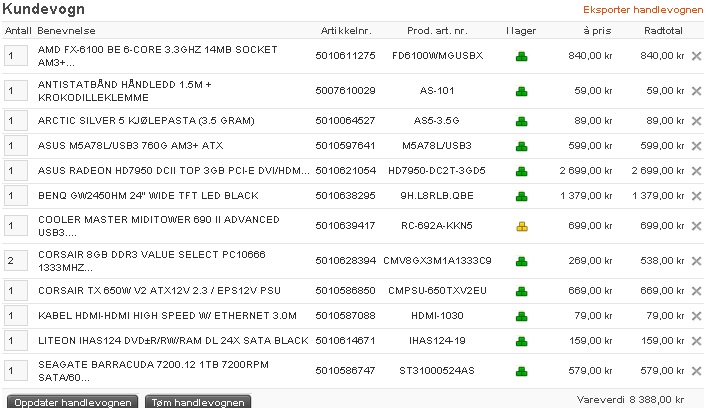
Task: Click the Kundevogn heading
Action: point(43,9)
